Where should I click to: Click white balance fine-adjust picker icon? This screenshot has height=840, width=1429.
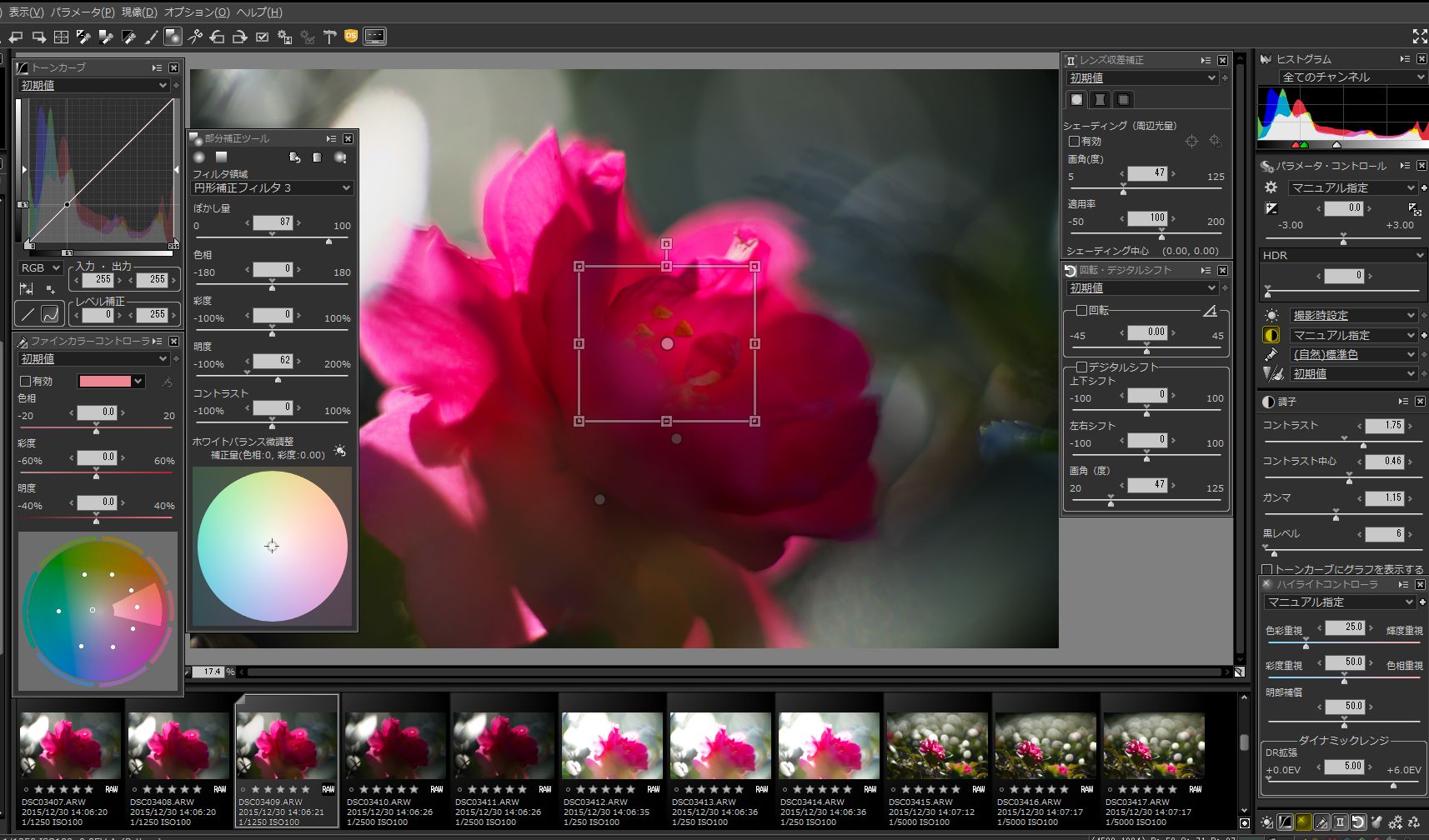point(340,451)
